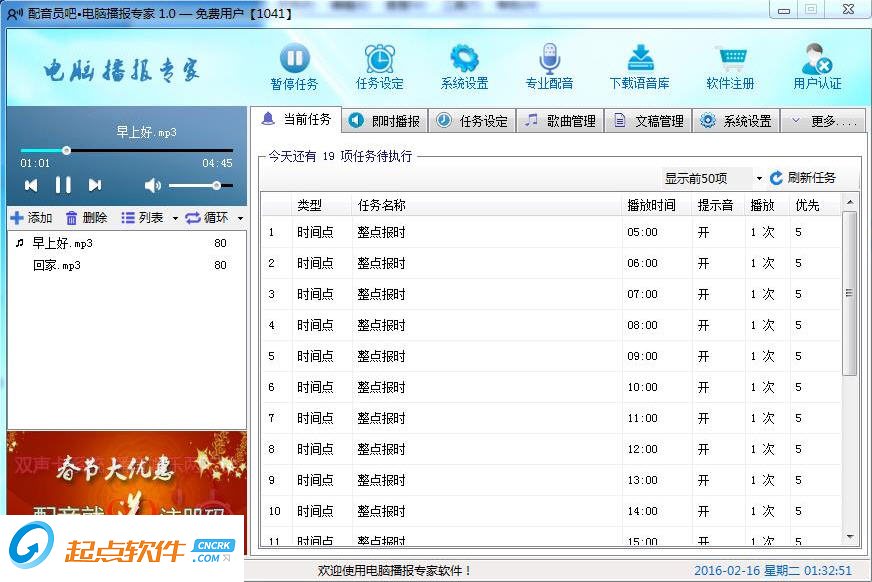Click the date and time in status bar

pyautogui.click(x=772, y=570)
